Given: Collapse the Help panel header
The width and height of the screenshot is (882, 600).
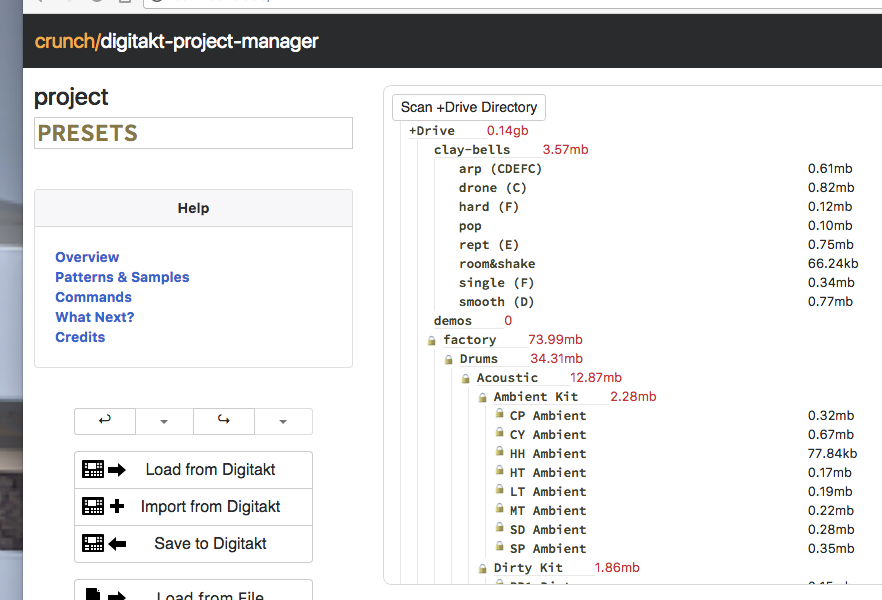Looking at the screenshot, I should (x=193, y=208).
